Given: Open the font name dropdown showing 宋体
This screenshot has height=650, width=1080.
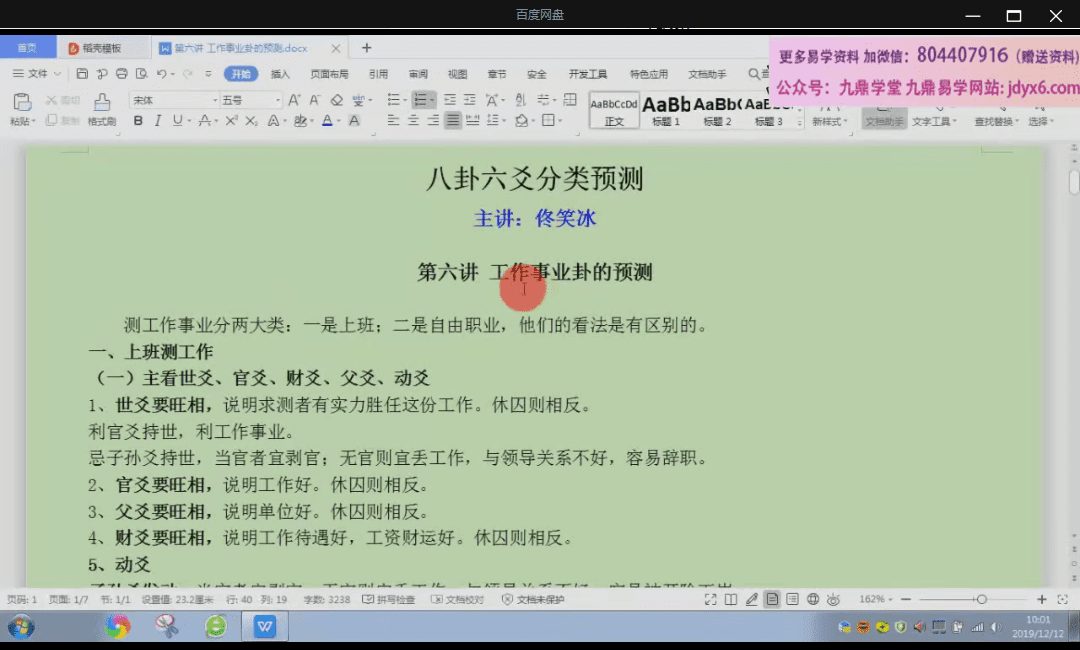Looking at the screenshot, I should pyautogui.click(x=174, y=100).
